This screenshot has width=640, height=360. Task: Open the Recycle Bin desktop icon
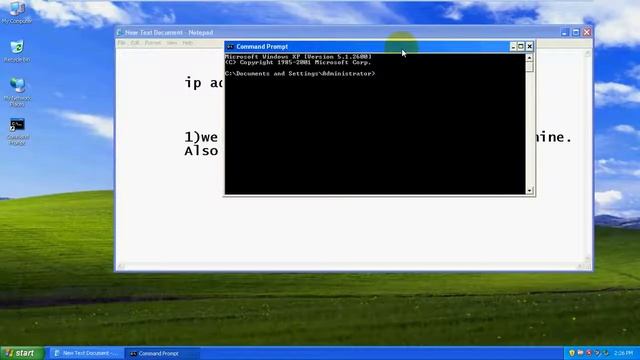17,50
